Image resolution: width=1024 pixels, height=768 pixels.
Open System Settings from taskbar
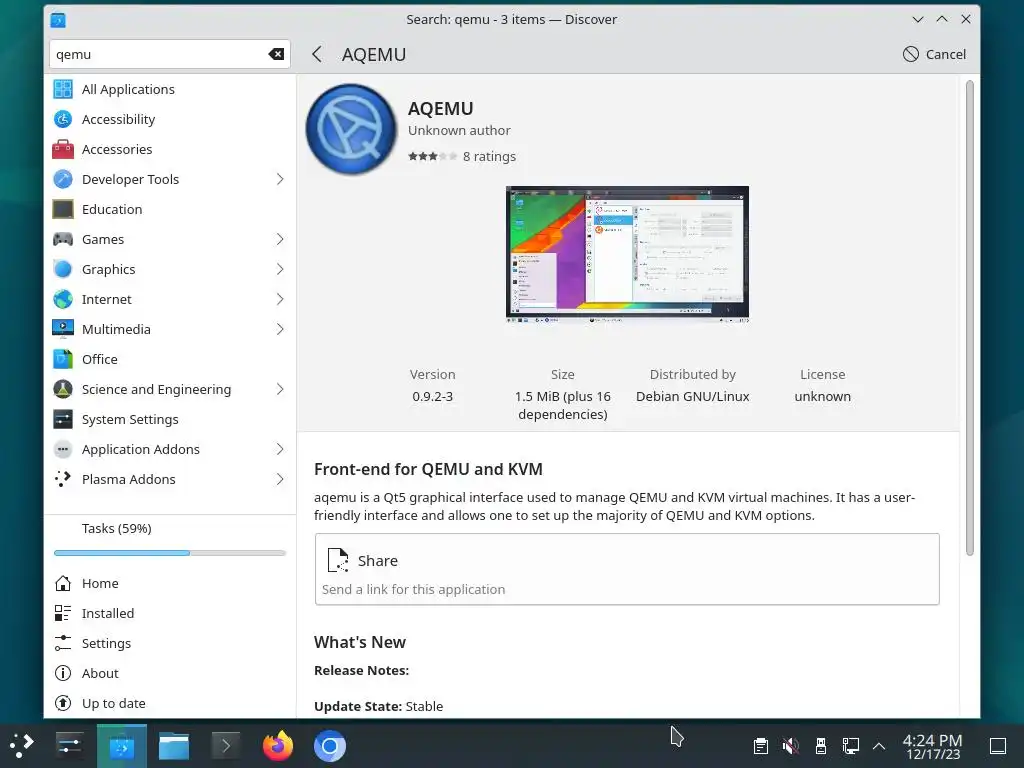(x=69, y=746)
